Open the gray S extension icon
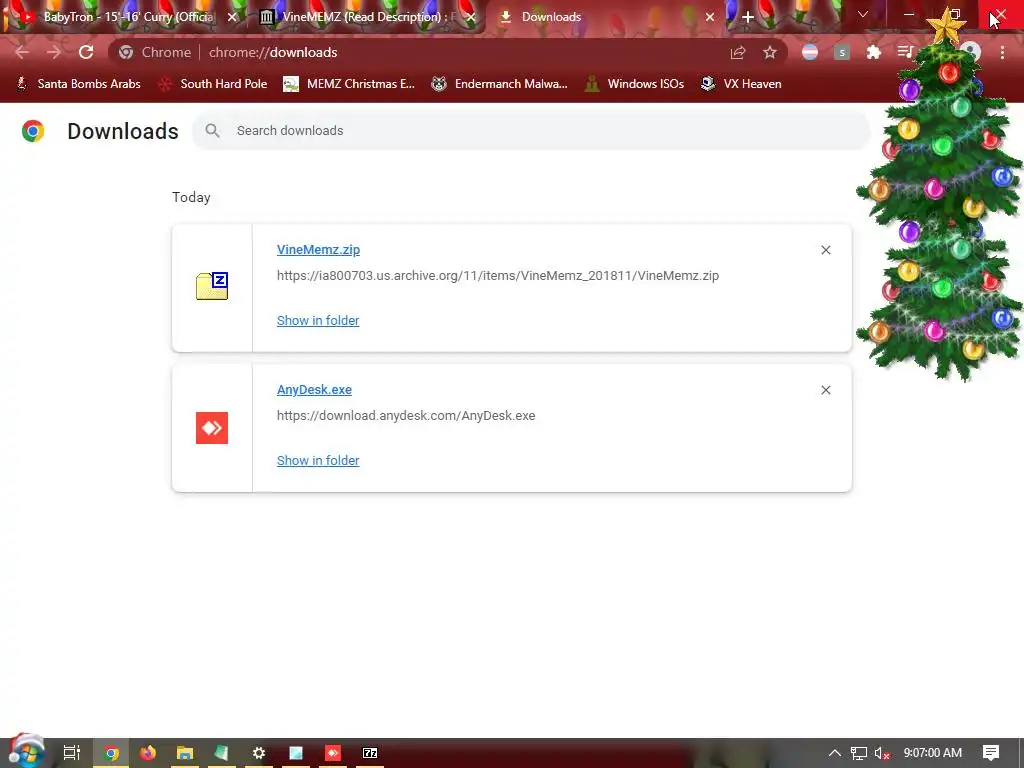 (x=842, y=52)
